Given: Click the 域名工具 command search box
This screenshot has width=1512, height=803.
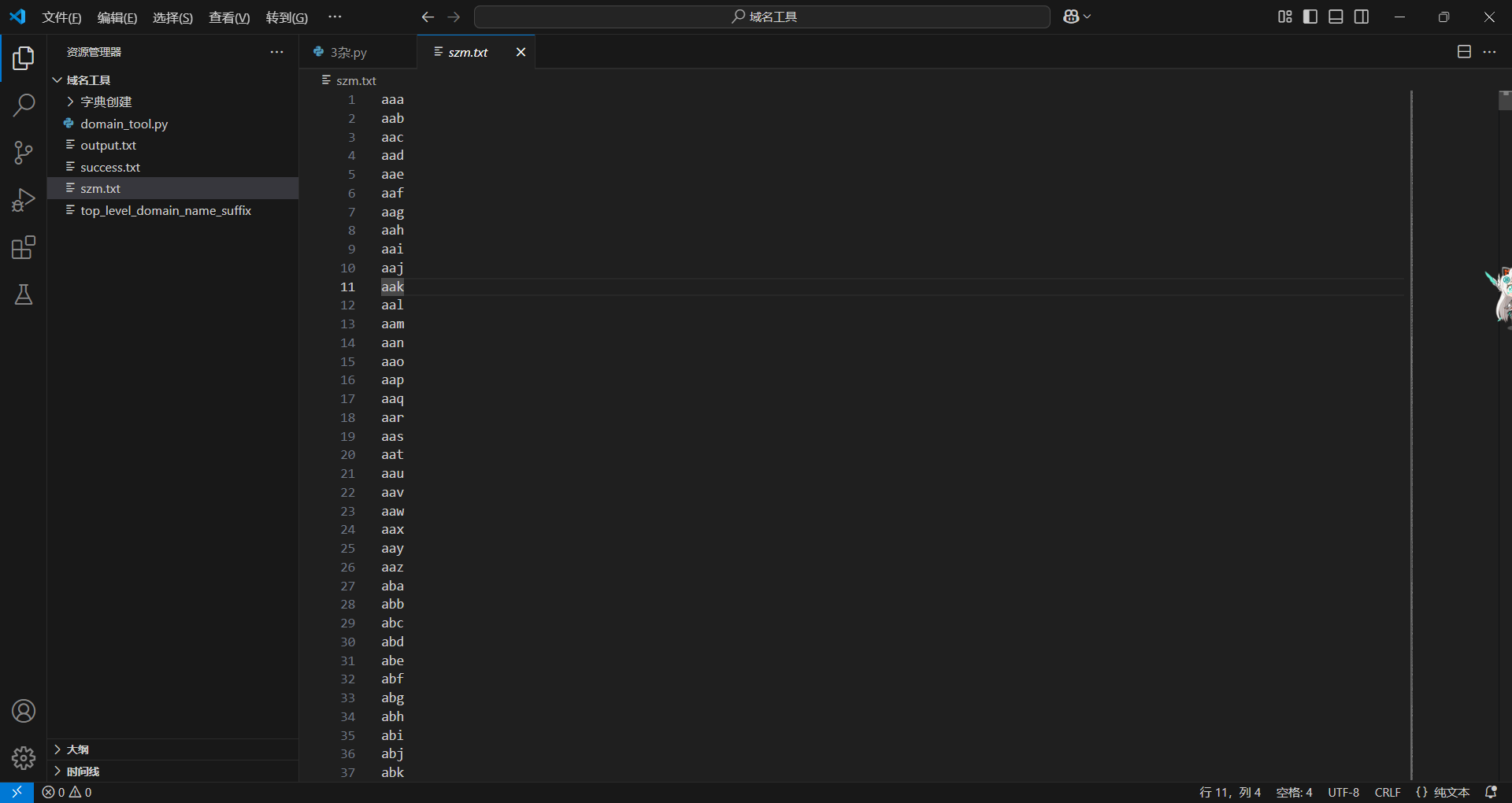Looking at the screenshot, I should click(762, 17).
